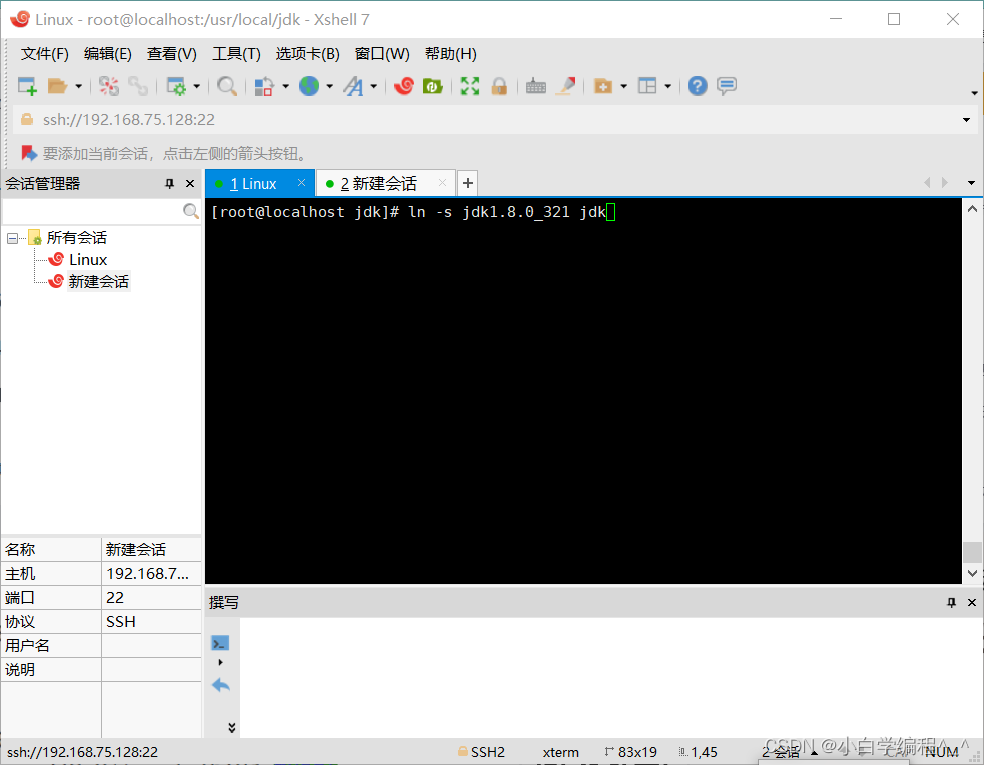Viewport: 984px width, 765px height.
Task: Open the 工具(T) menu
Action: (236, 54)
